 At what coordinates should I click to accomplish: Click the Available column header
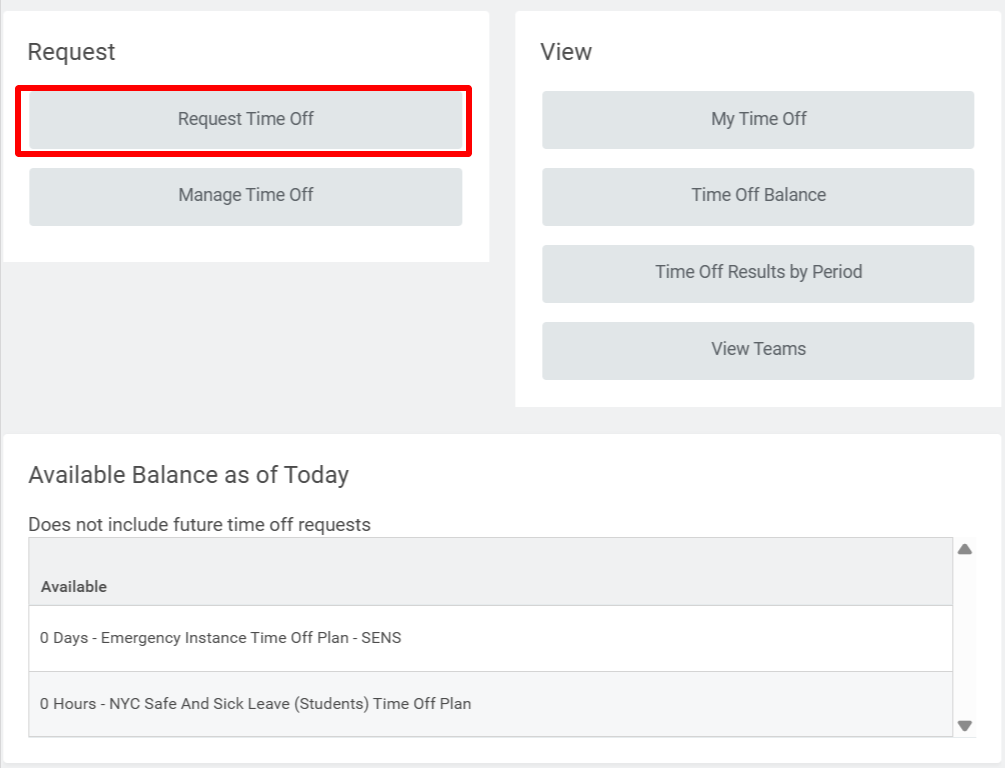point(74,587)
